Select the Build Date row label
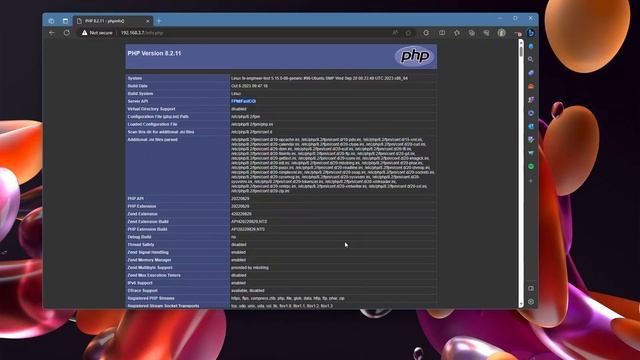Screen dimensions: 640x360 click(137, 86)
